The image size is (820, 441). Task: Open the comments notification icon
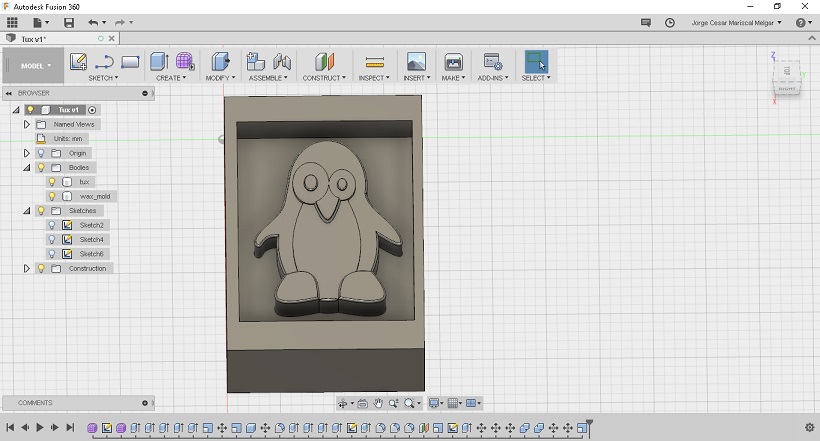[646, 22]
